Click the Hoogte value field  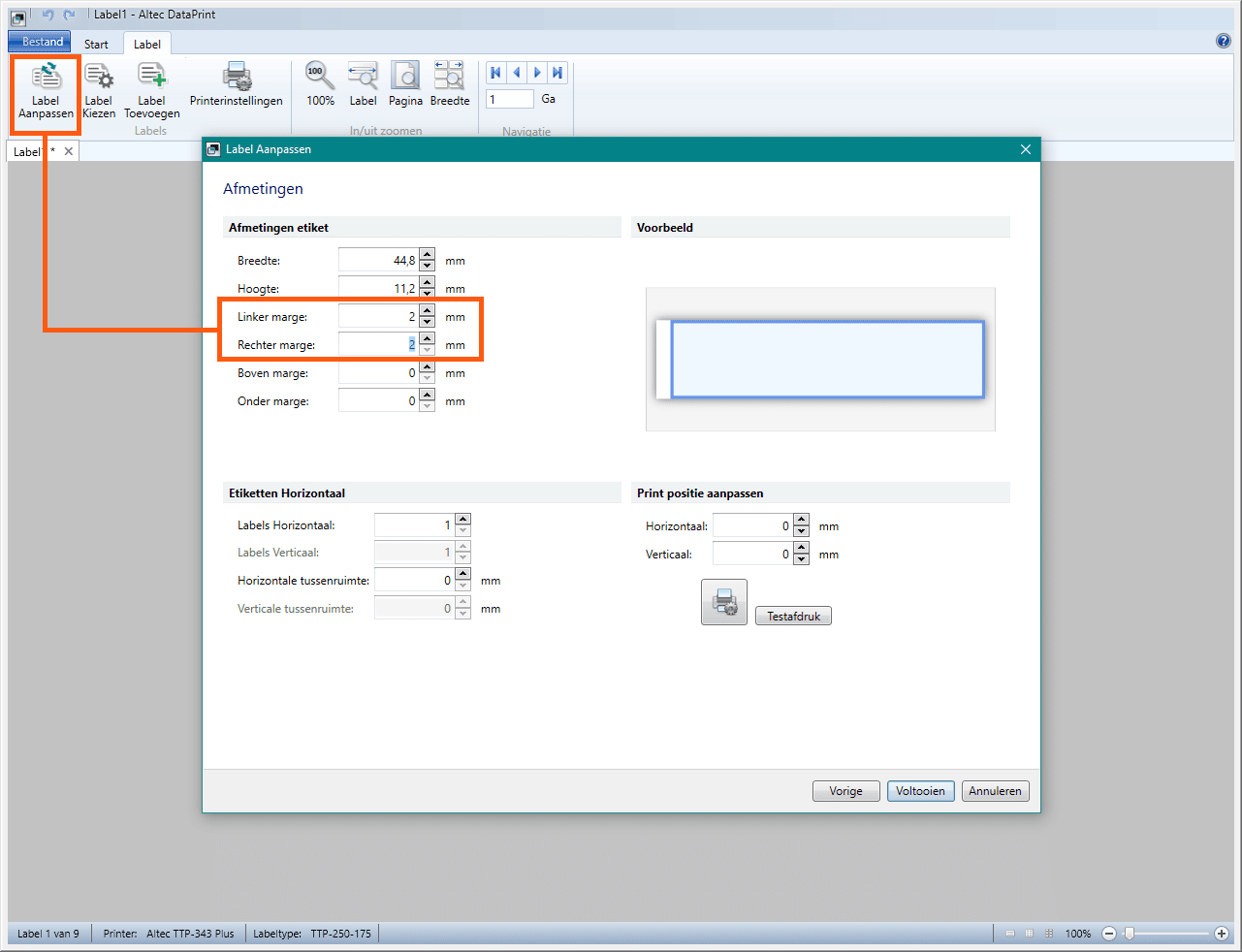(378, 288)
